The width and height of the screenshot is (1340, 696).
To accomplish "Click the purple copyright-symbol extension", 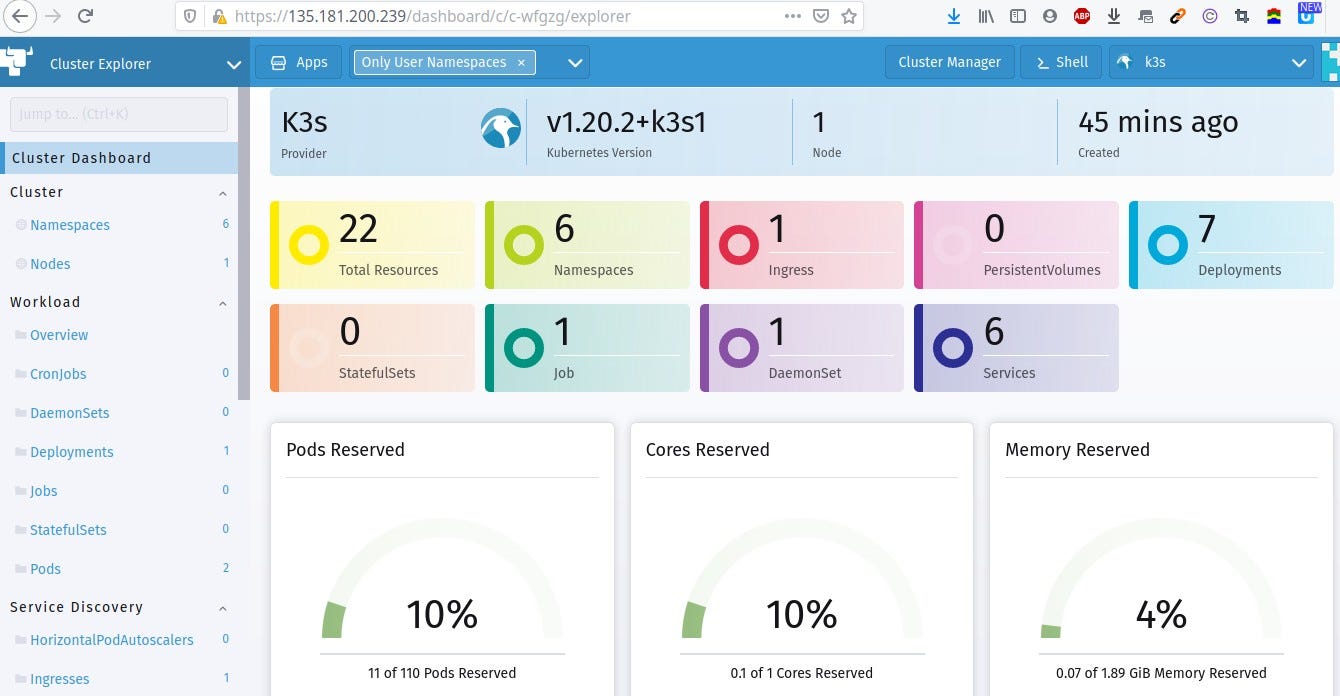I will pyautogui.click(x=1210, y=16).
